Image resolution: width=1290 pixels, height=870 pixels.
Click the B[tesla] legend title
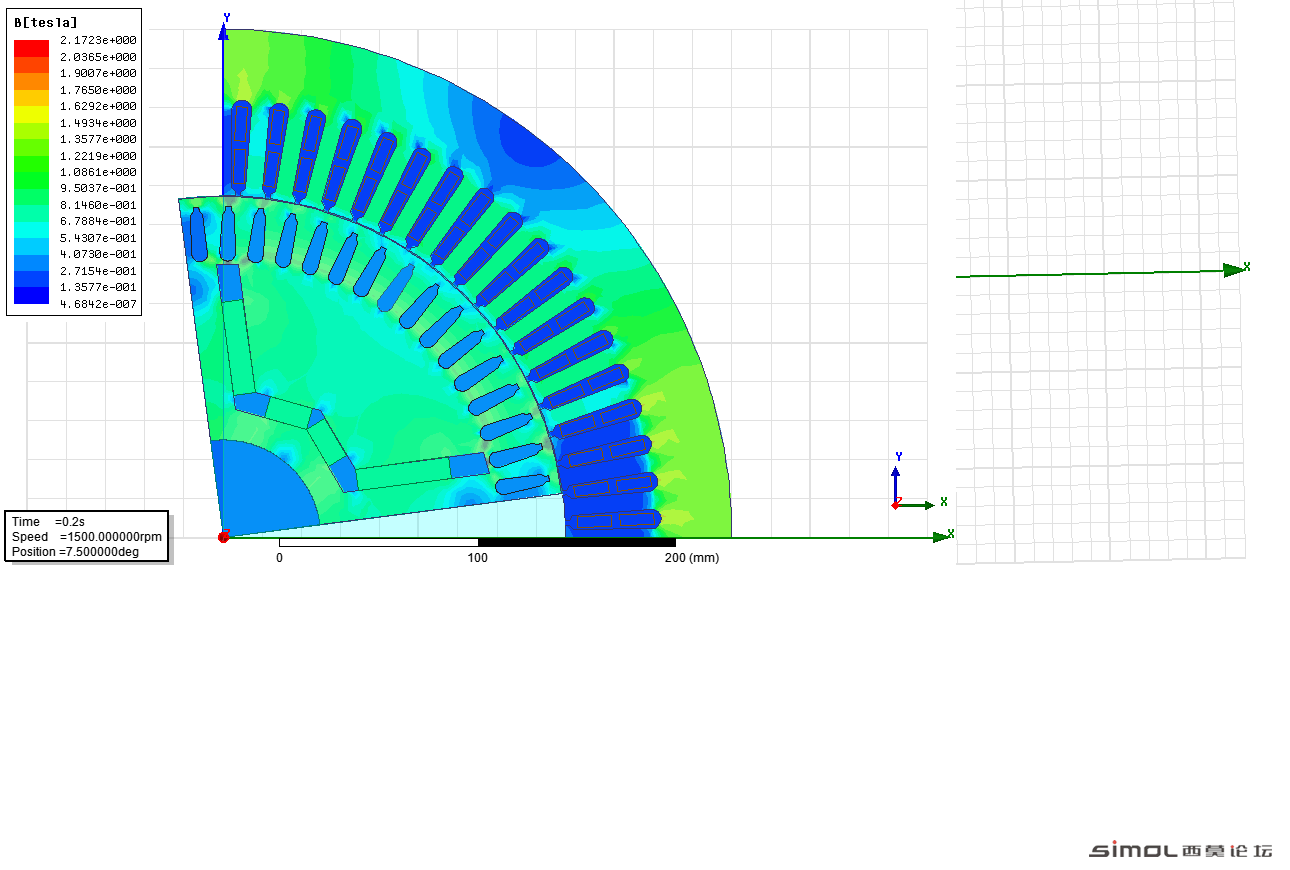click(46, 23)
